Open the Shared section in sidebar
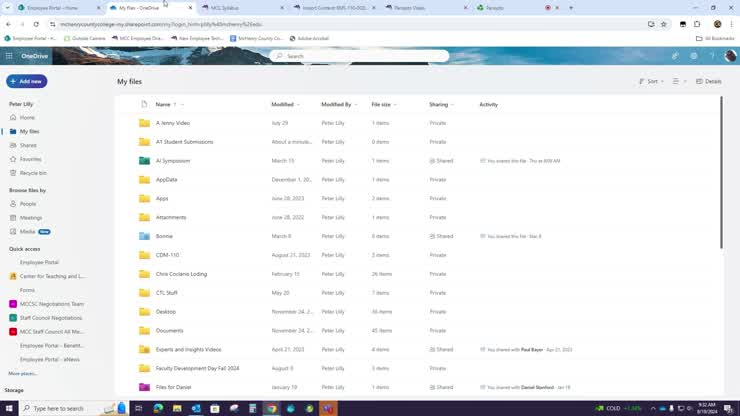This screenshot has height=416, width=740. point(28,145)
